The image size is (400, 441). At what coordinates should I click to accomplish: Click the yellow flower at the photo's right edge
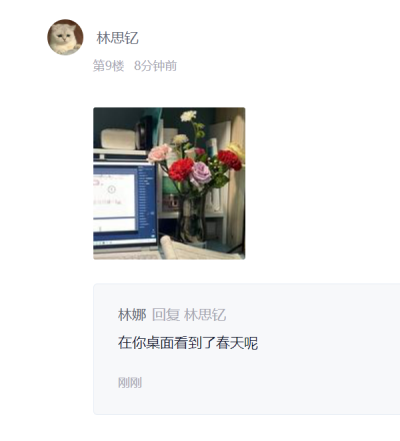coord(237,151)
